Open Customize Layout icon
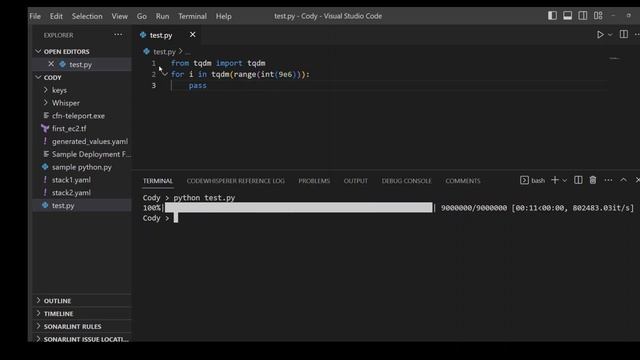640x360 pixels. point(598,16)
